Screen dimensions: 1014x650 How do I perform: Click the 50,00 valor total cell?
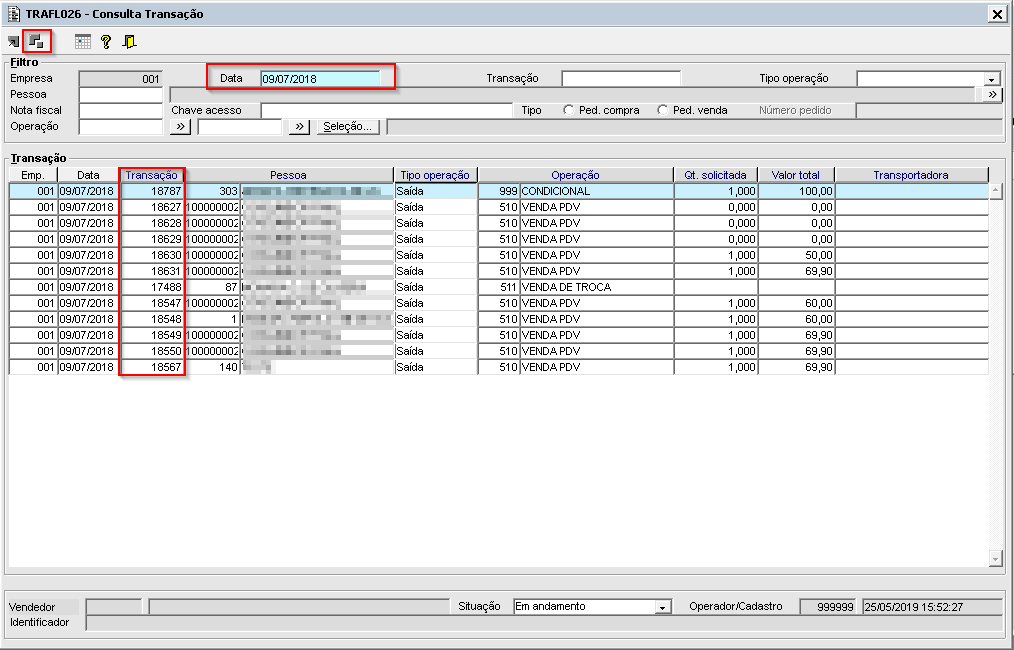tap(796, 255)
